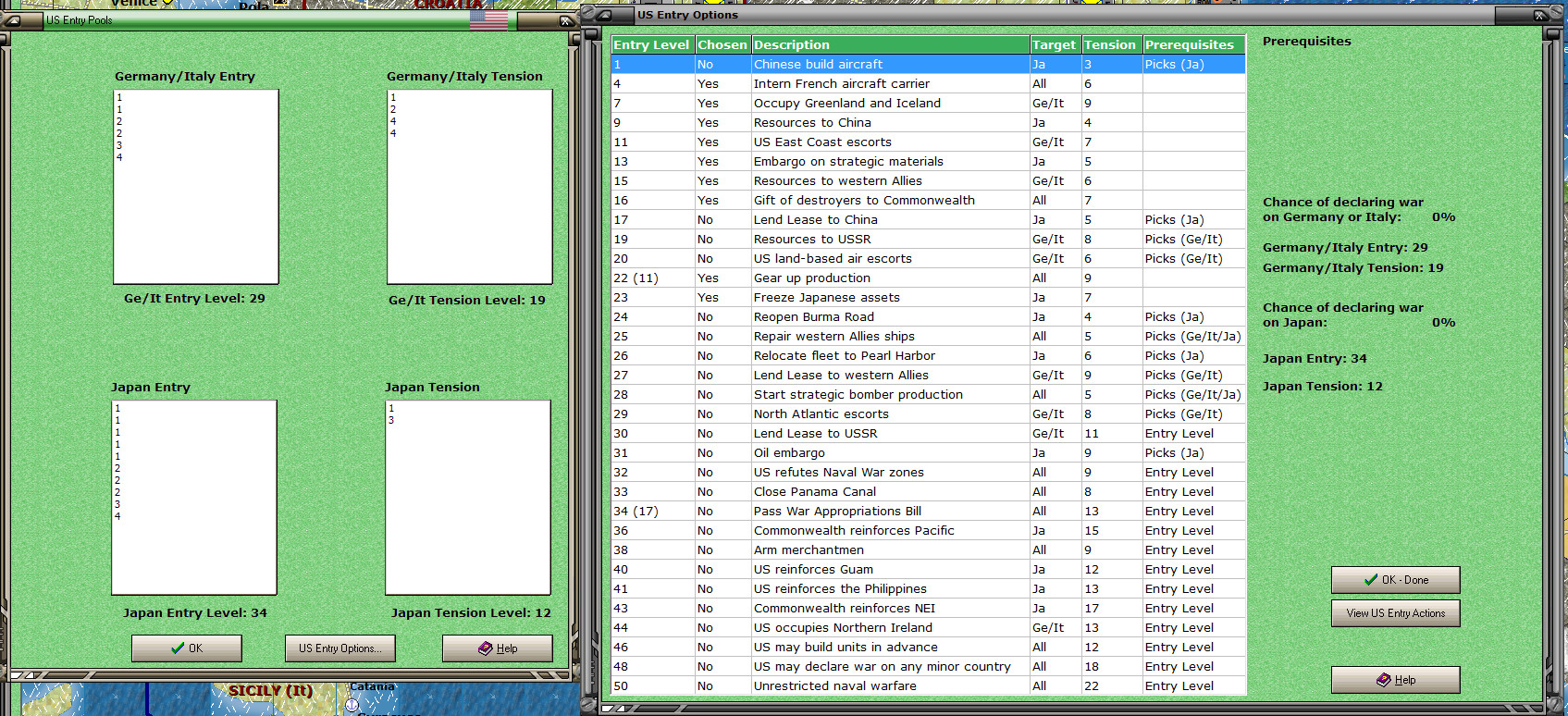
Task: Click the 'Yes' chosen cell for Freeze Japanese assets
Action: 722,298
